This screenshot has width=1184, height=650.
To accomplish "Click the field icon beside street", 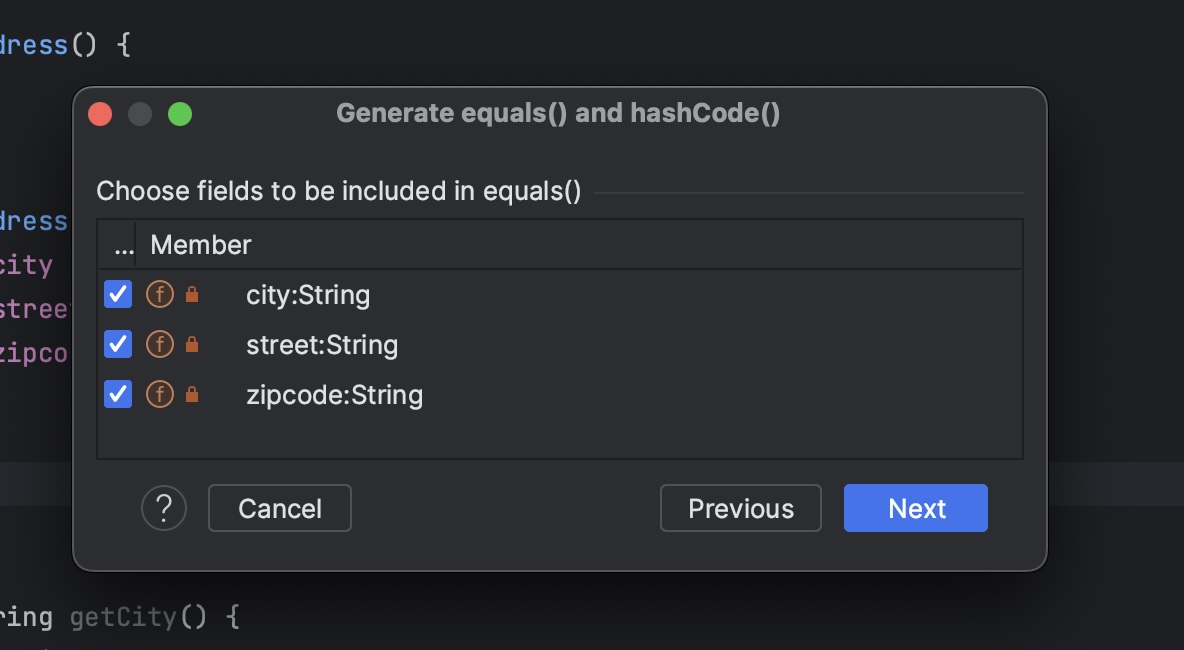I will pyautogui.click(x=160, y=345).
